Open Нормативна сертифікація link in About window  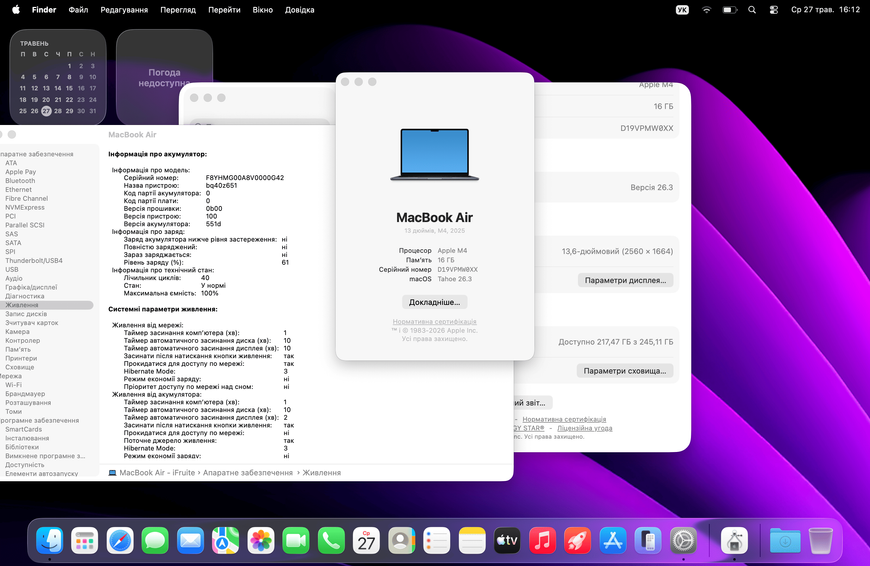pyautogui.click(x=434, y=322)
